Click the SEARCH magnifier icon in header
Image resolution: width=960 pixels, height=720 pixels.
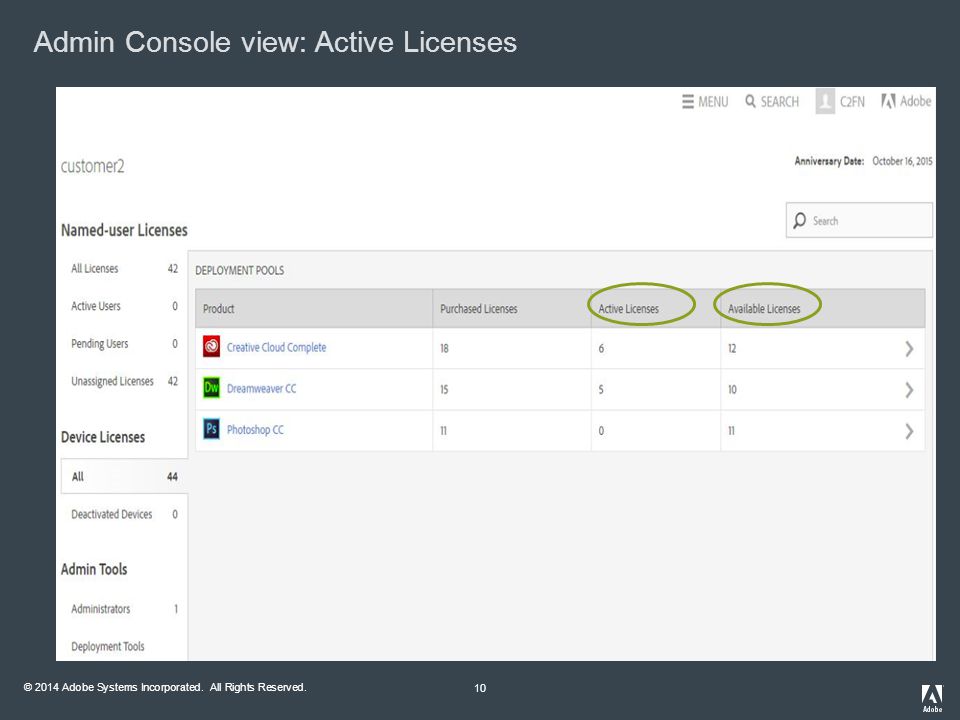tap(750, 101)
